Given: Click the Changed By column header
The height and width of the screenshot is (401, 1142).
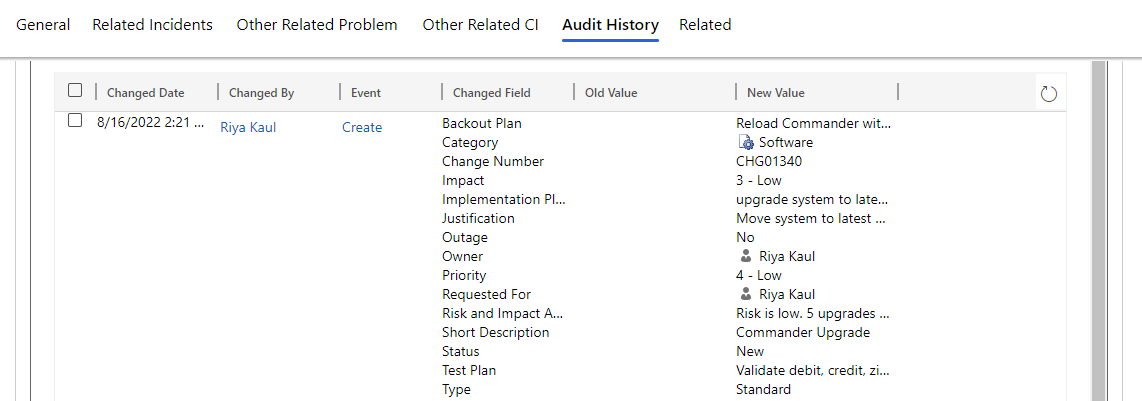Looking at the screenshot, I should point(261,92).
